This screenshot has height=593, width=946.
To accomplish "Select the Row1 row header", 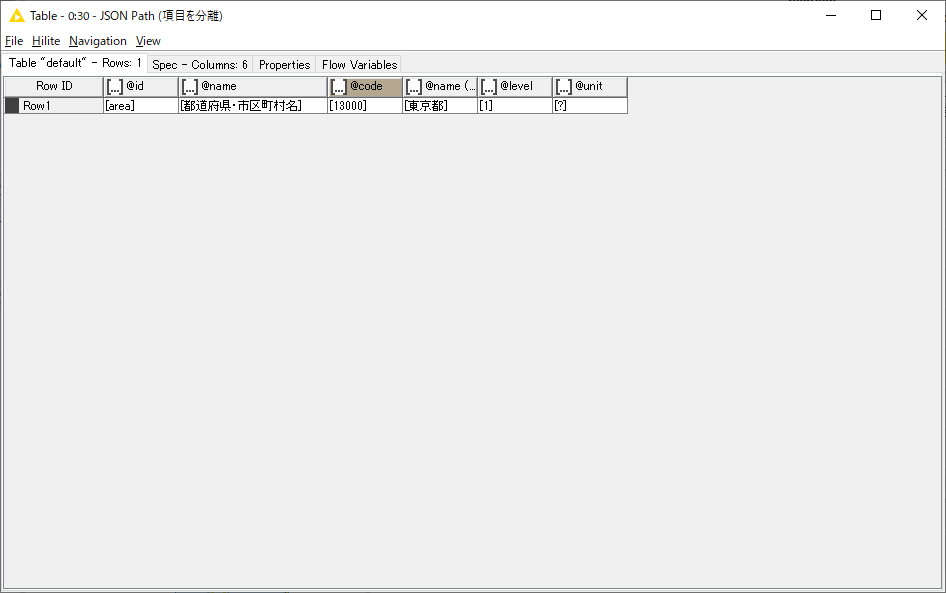I will [54, 106].
